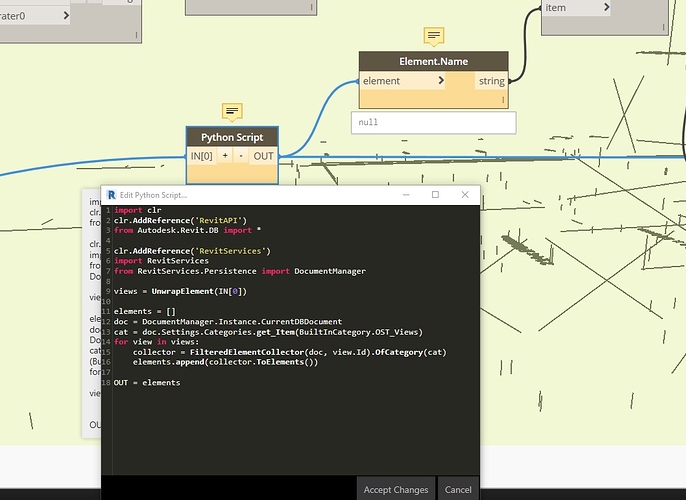
Task: Click line 'from Autodesk.Revit.DB import *'
Action: pyautogui.click(x=187, y=231)
